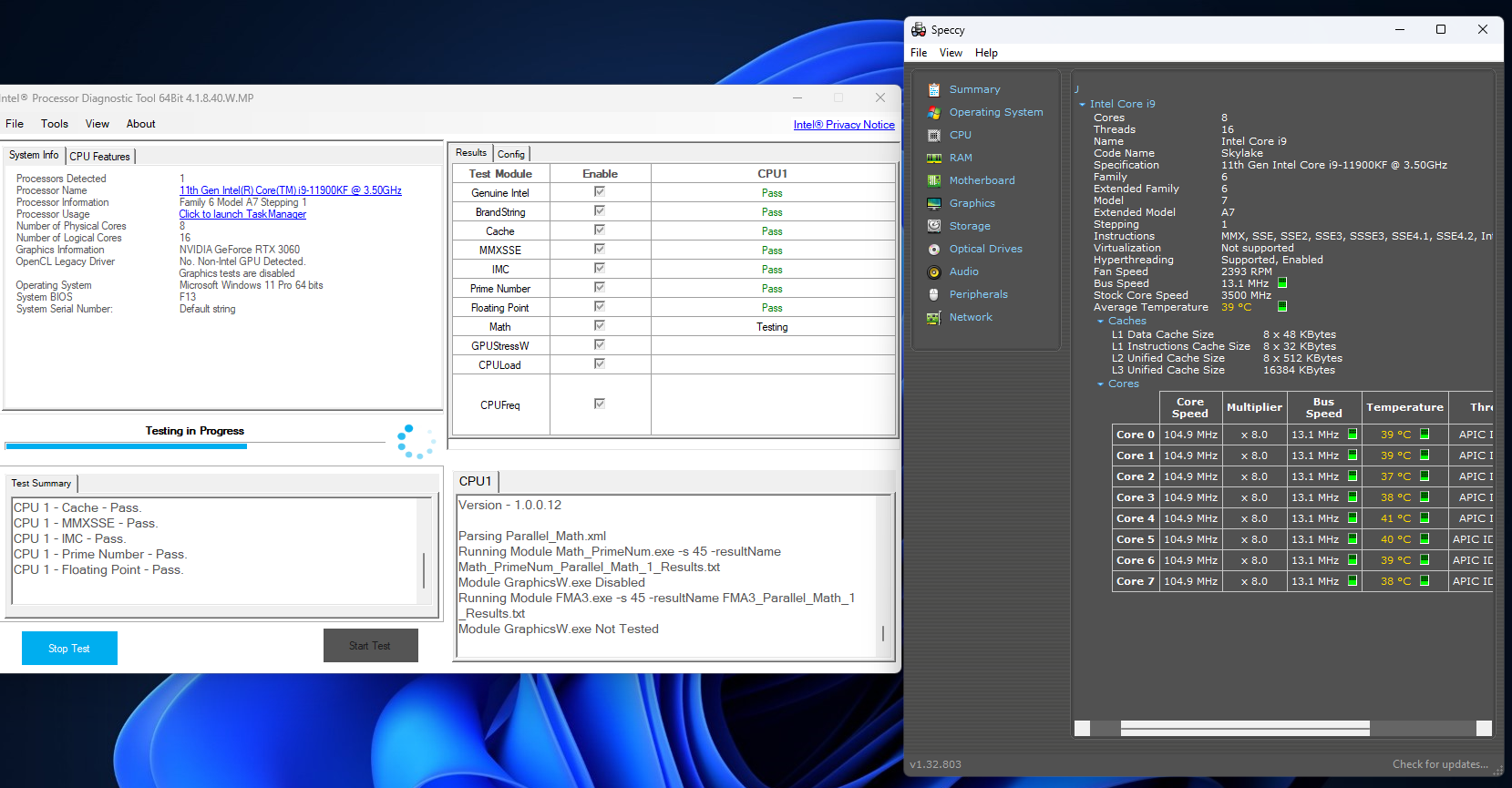
Task: Open the File menu in Speccy
Action: click(x=919, y=53)
